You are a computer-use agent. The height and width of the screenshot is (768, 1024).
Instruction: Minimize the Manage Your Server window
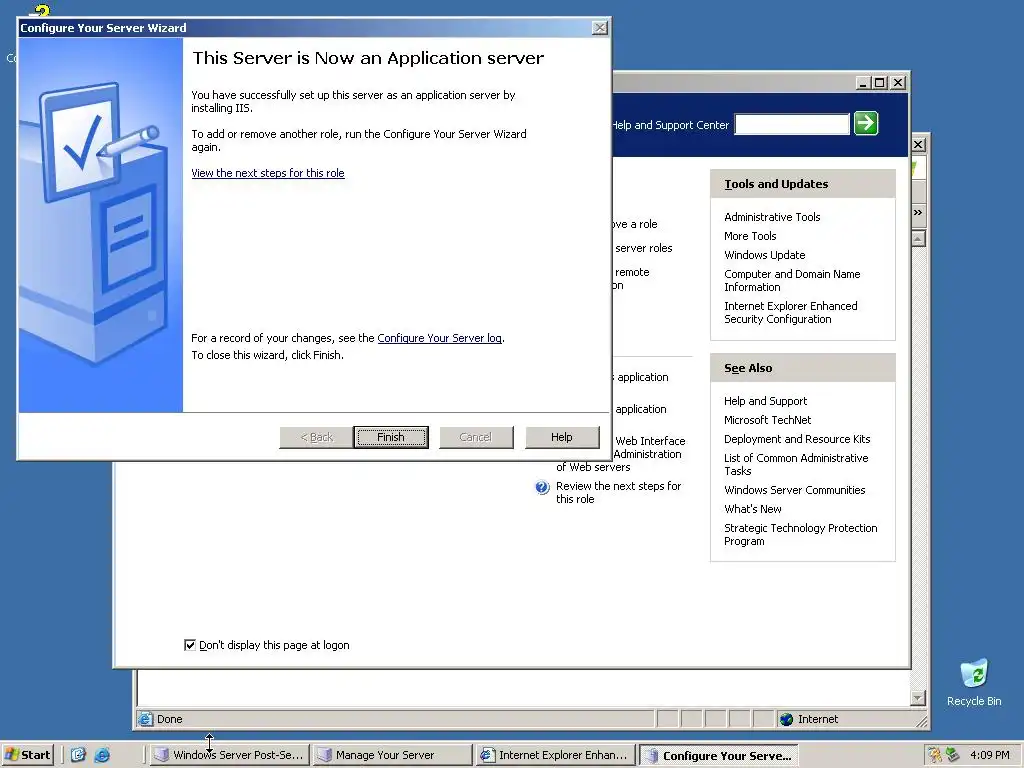[863, 83]
